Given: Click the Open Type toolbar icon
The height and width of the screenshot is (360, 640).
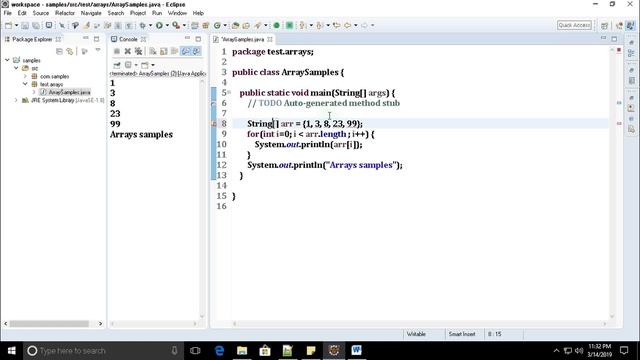Looking at the screenshot, I should [x=236, y=25].
